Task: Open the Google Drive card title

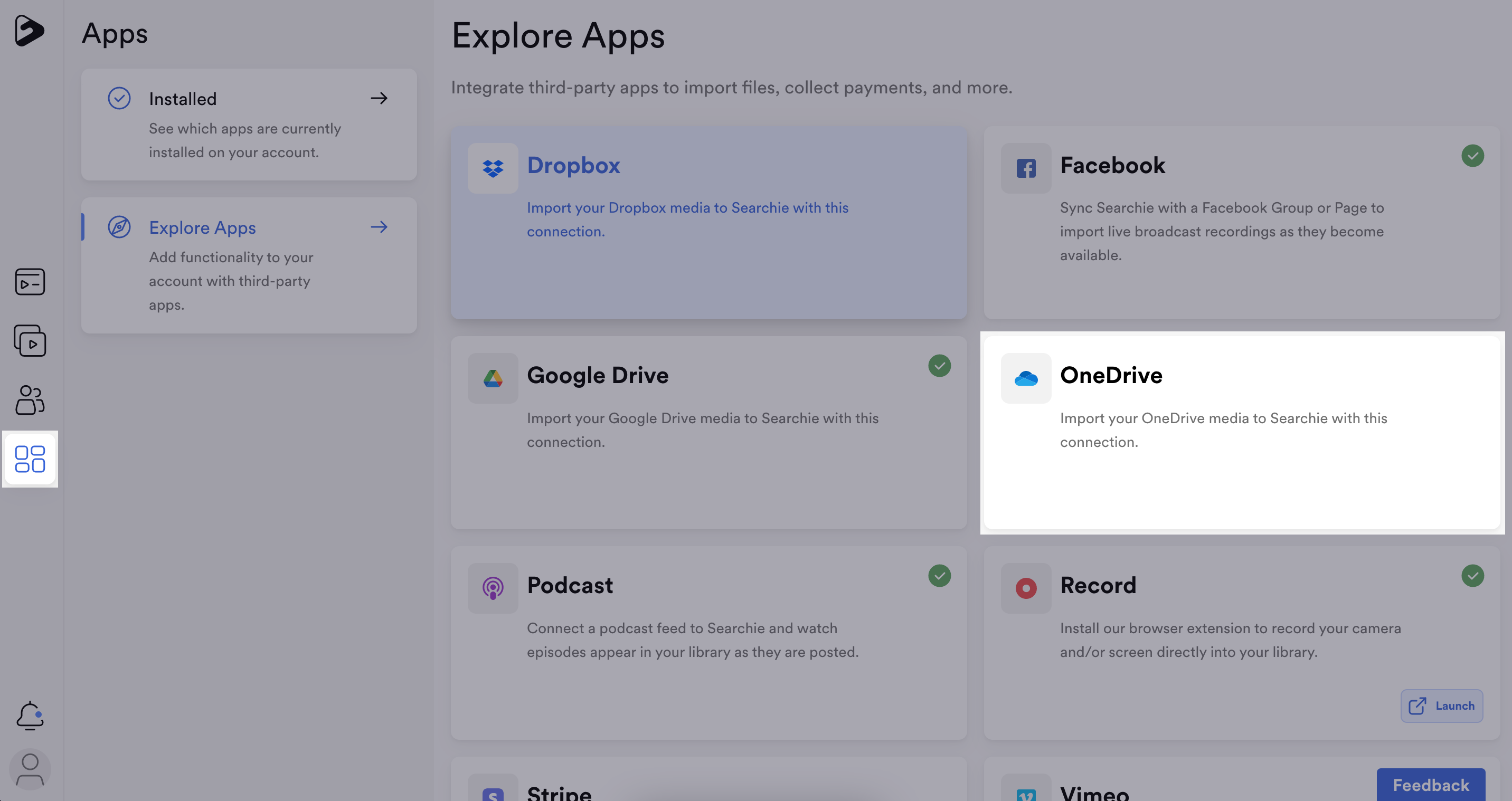Action: point(598,376)
